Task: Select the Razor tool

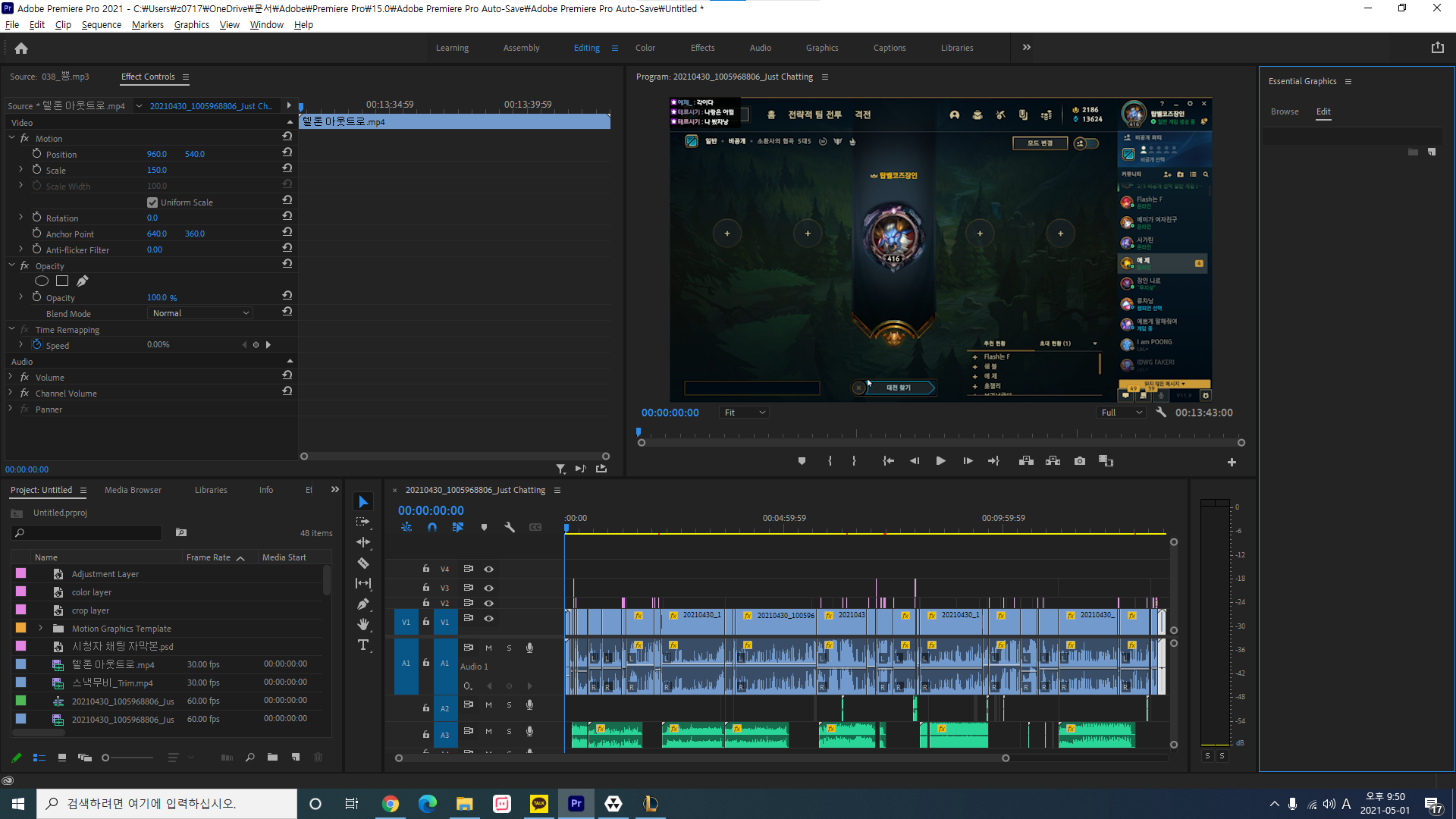Action: [363, 563]
